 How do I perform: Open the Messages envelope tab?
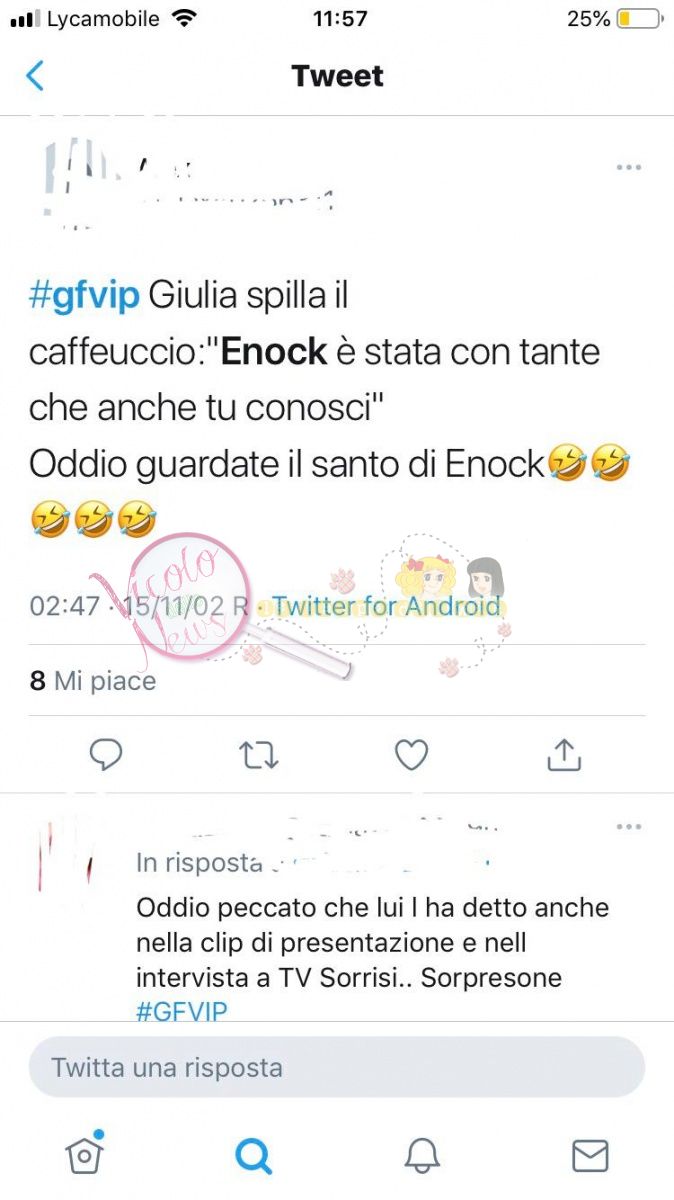pos(590,1156)
